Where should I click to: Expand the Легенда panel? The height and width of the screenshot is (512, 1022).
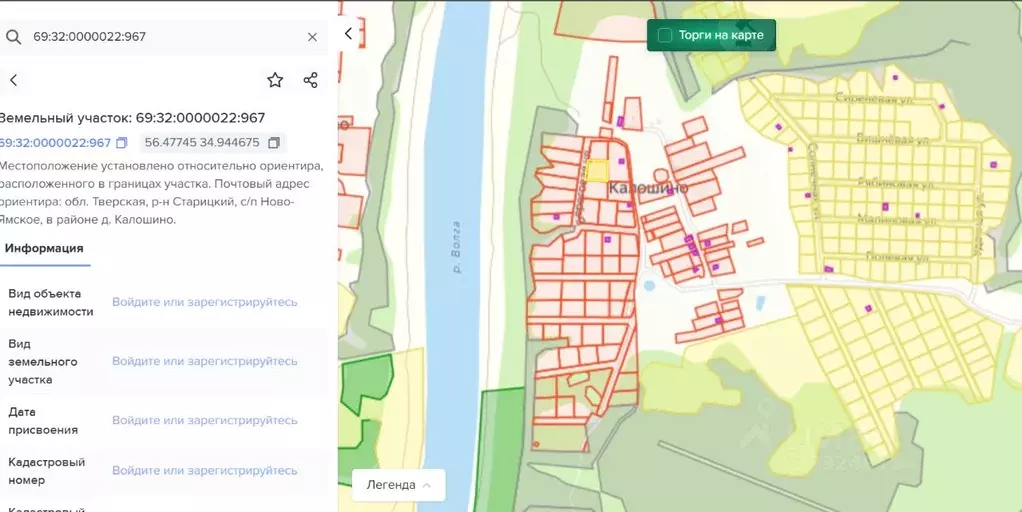click(x=398, y=485)
